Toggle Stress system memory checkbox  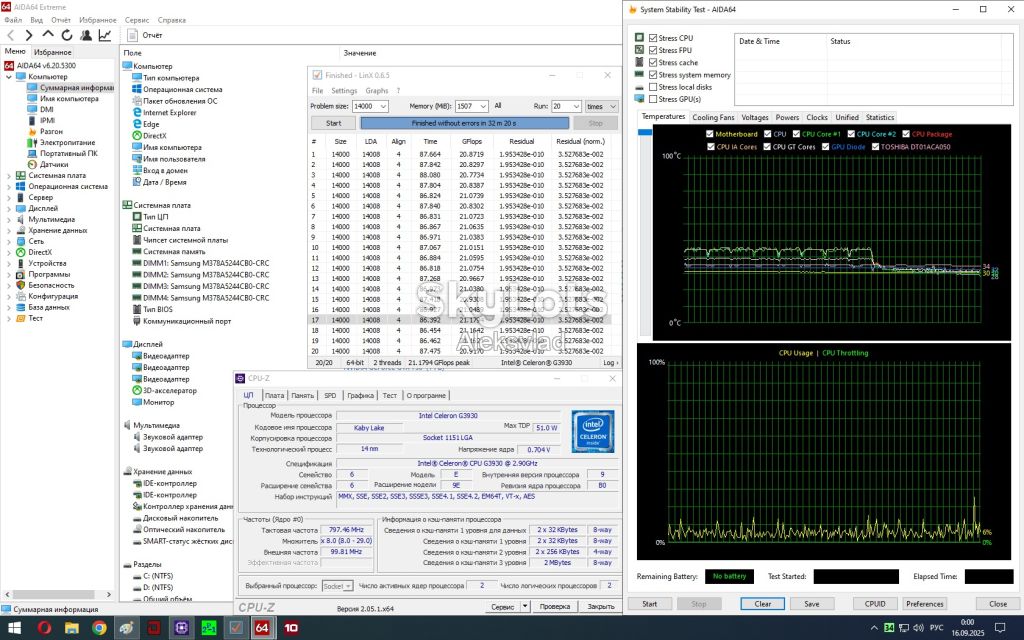pos(653,75)
